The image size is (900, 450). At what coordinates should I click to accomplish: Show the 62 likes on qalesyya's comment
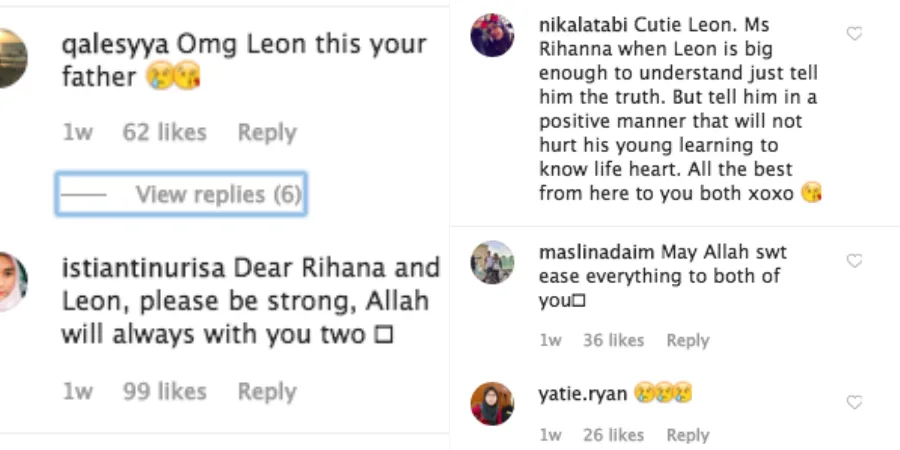click(164, 133)
